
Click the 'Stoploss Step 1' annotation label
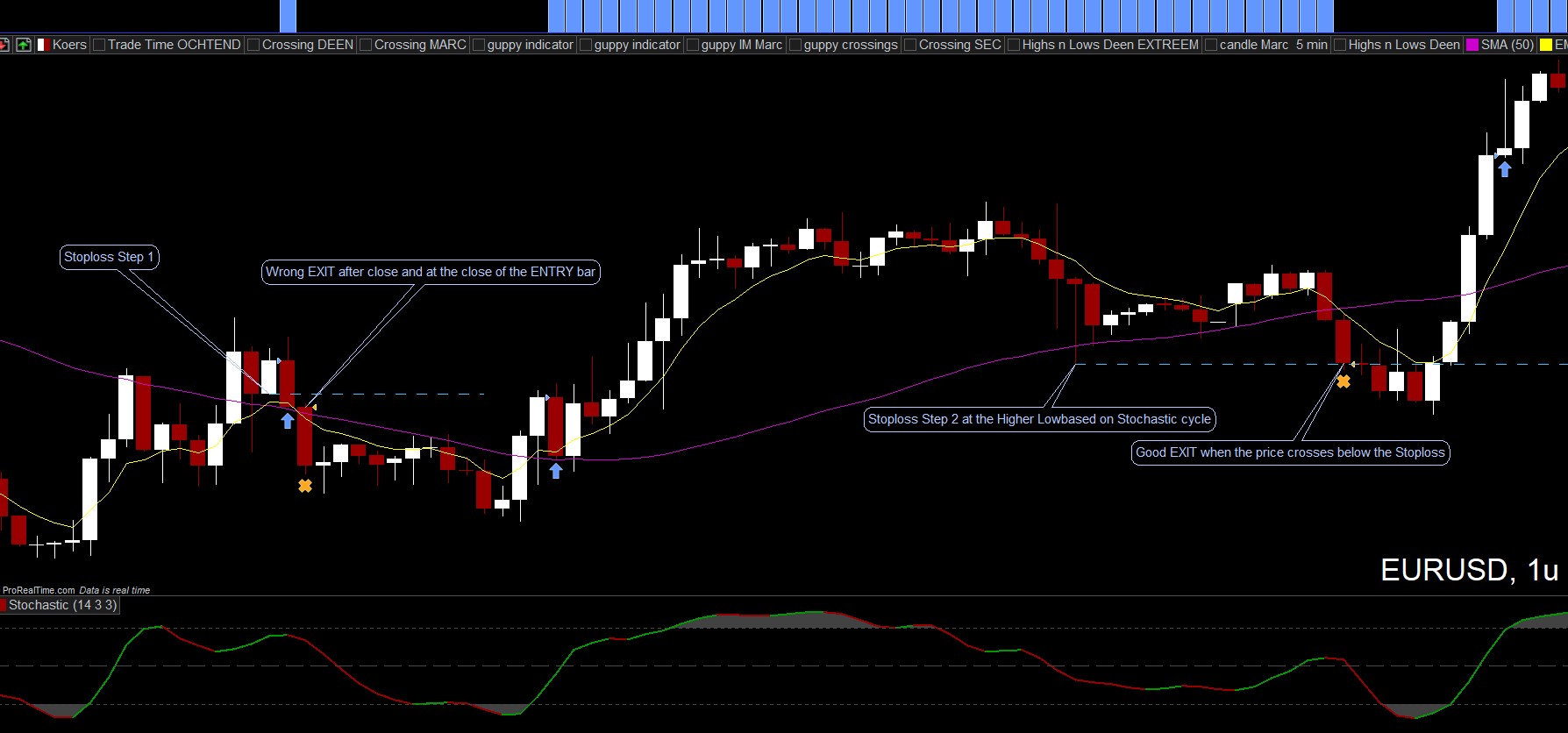pos(109,257)
